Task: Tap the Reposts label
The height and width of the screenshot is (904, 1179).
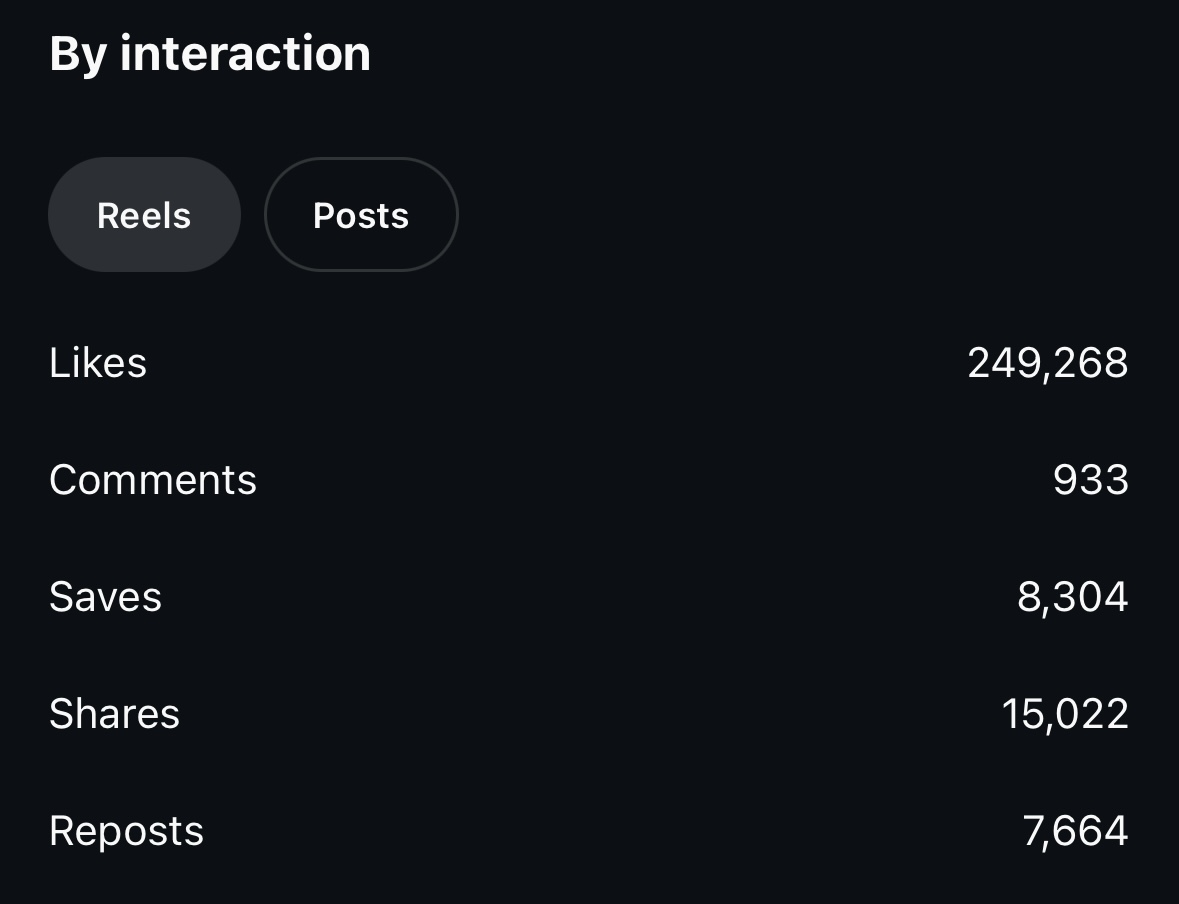Action: (126, 831)
